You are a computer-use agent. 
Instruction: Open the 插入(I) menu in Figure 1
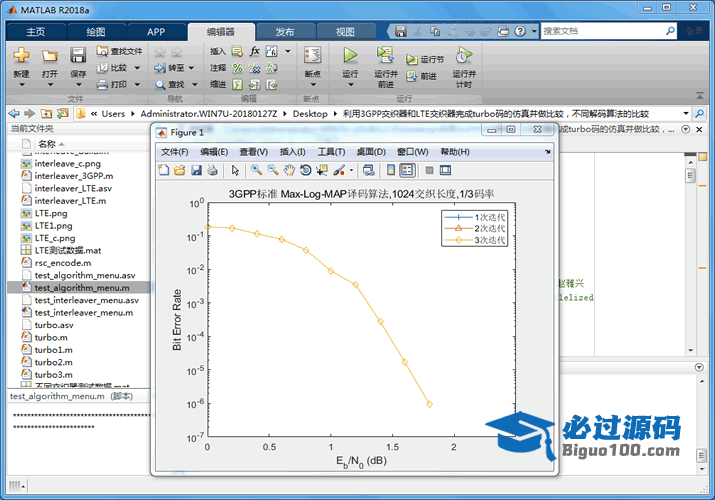[292, 152]
